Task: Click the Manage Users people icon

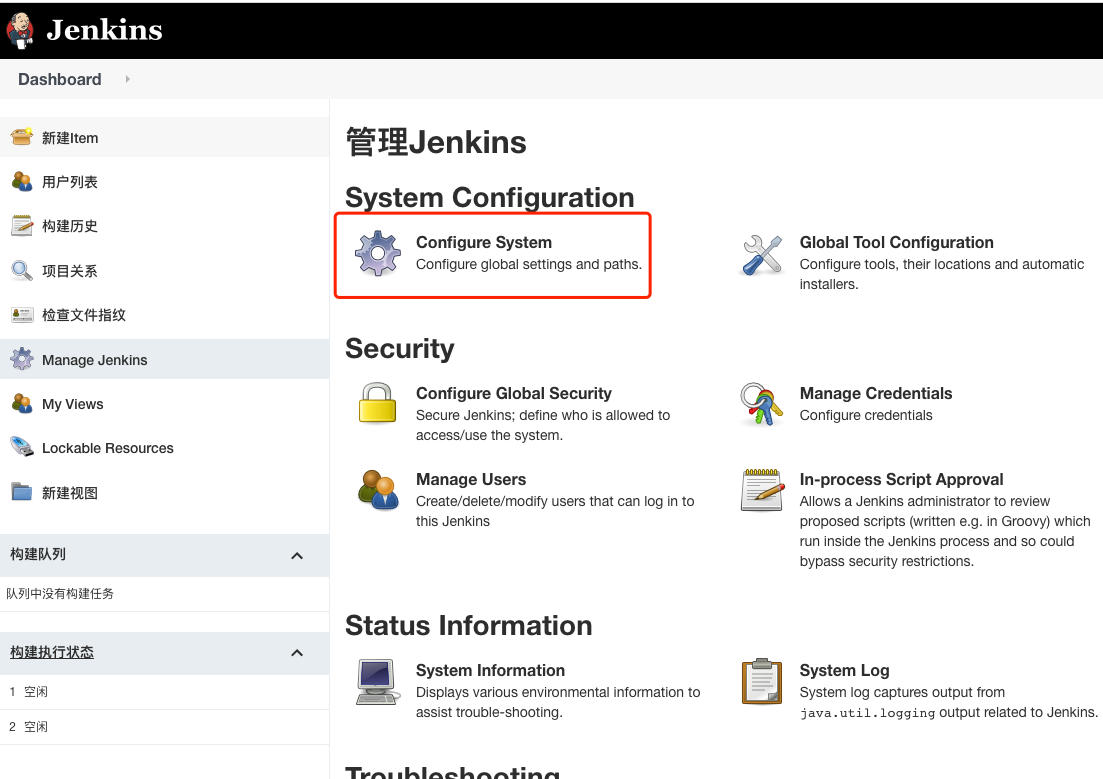Action: pos(378,490)
